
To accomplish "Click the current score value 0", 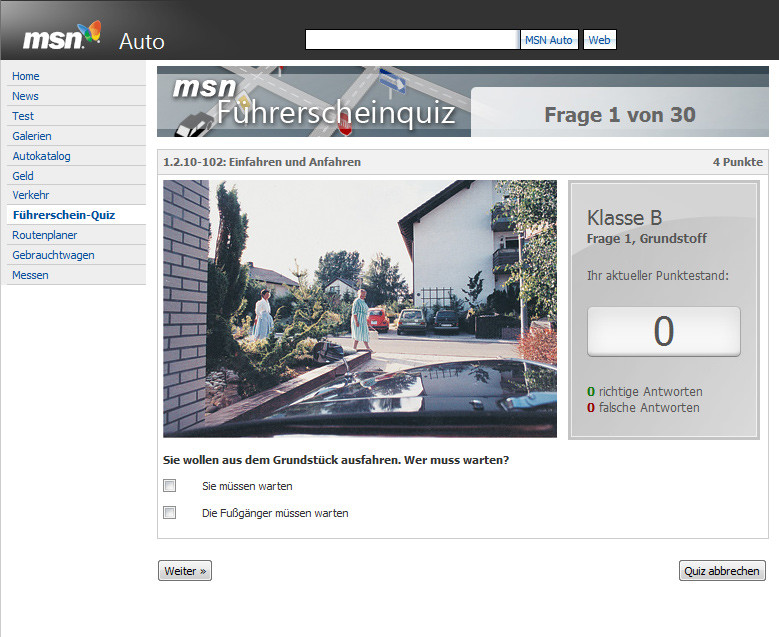I will tap(664, 331).
